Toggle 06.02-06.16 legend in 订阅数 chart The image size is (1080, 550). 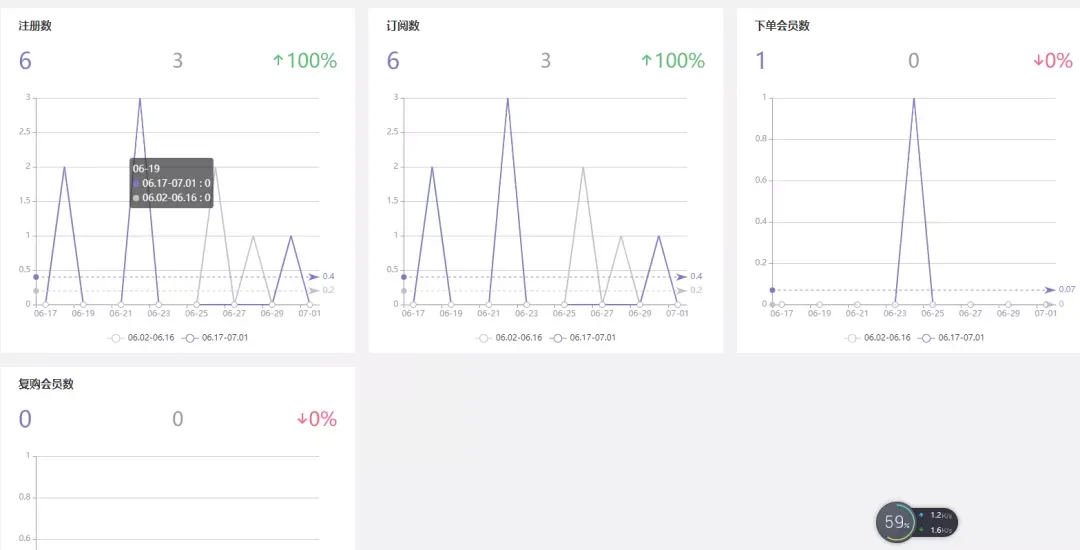click(508, 338)
